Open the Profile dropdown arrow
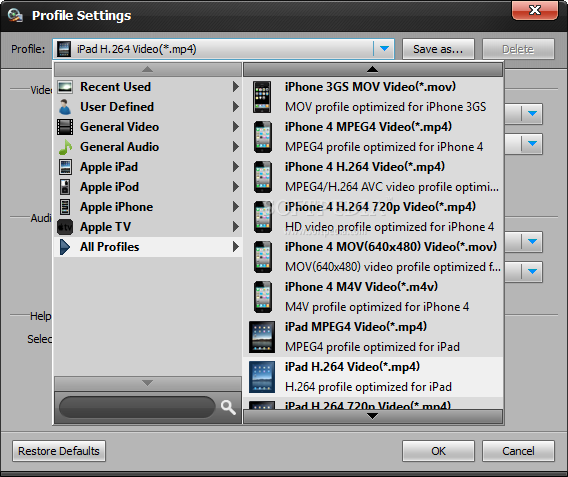Image resolution: width=568 pixels, height=477 pixels. 384,49
